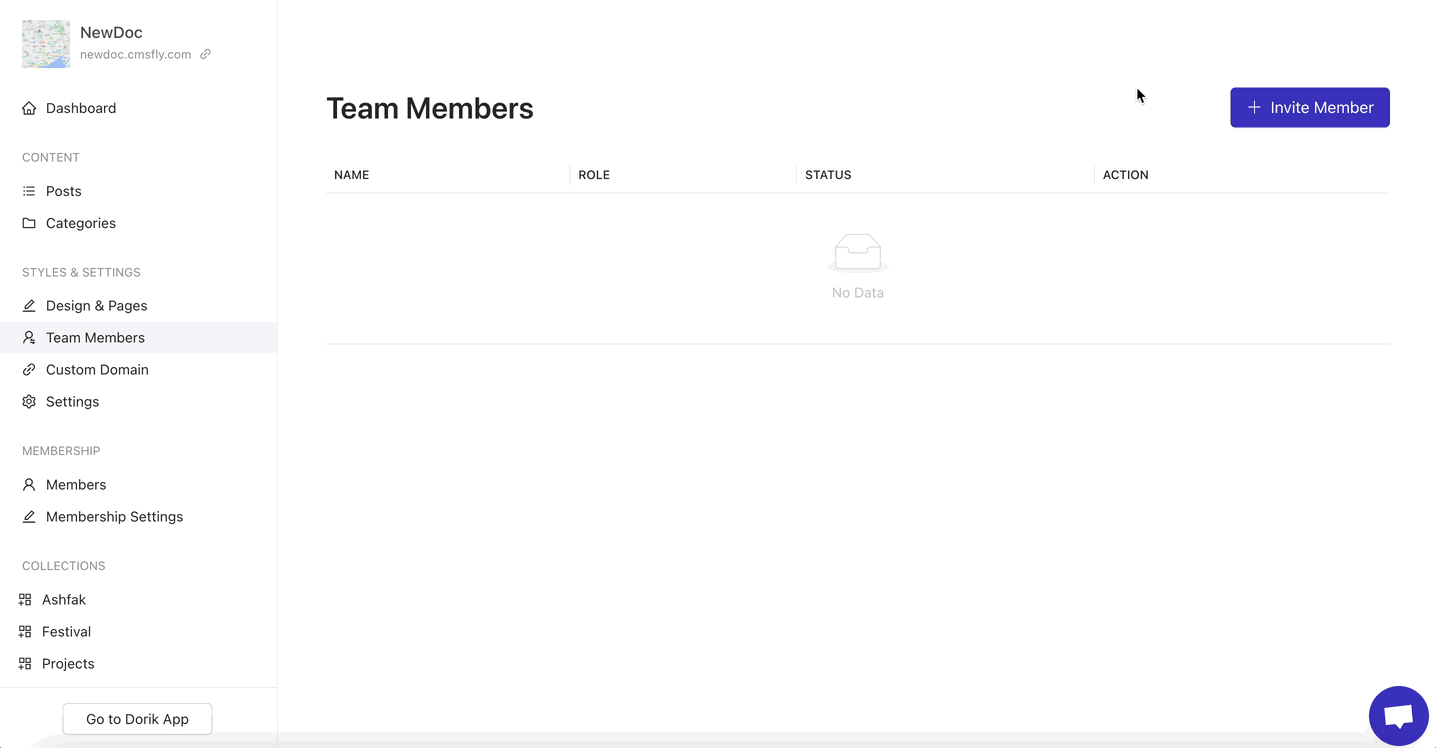Viewport: 1436px width, 748px height.
Task: Click the Posts list icon
Action: pos(29,191)
